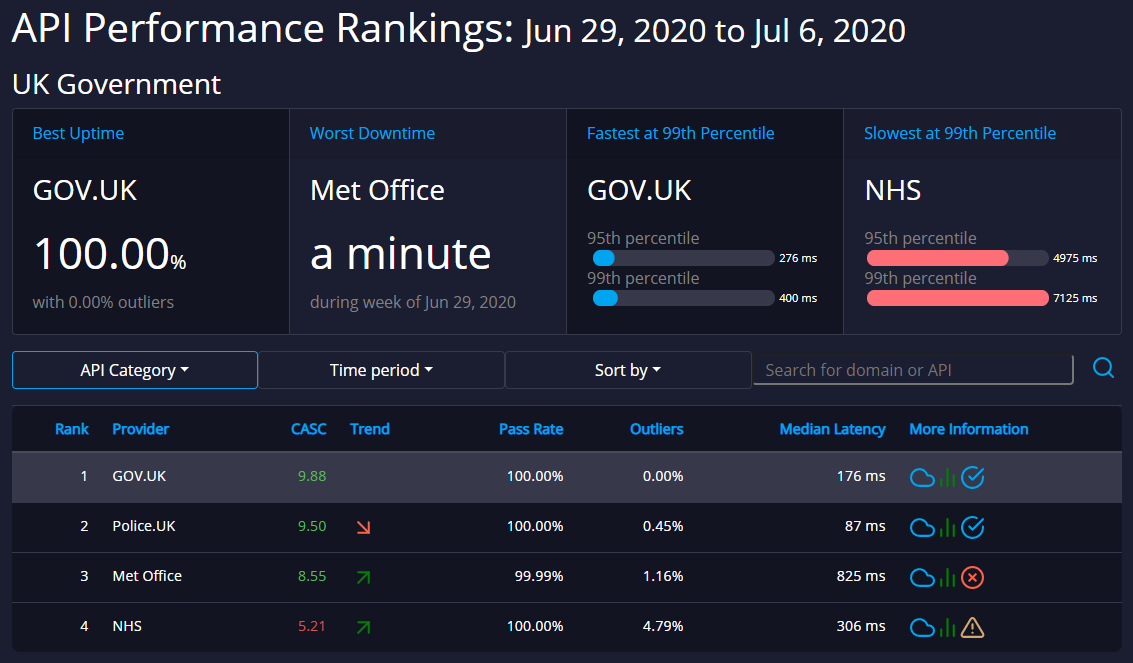The width and height of the screenshot is (1133, 663).
Task: Click upward trend arrow for NHS
Action: coord(363,627)
